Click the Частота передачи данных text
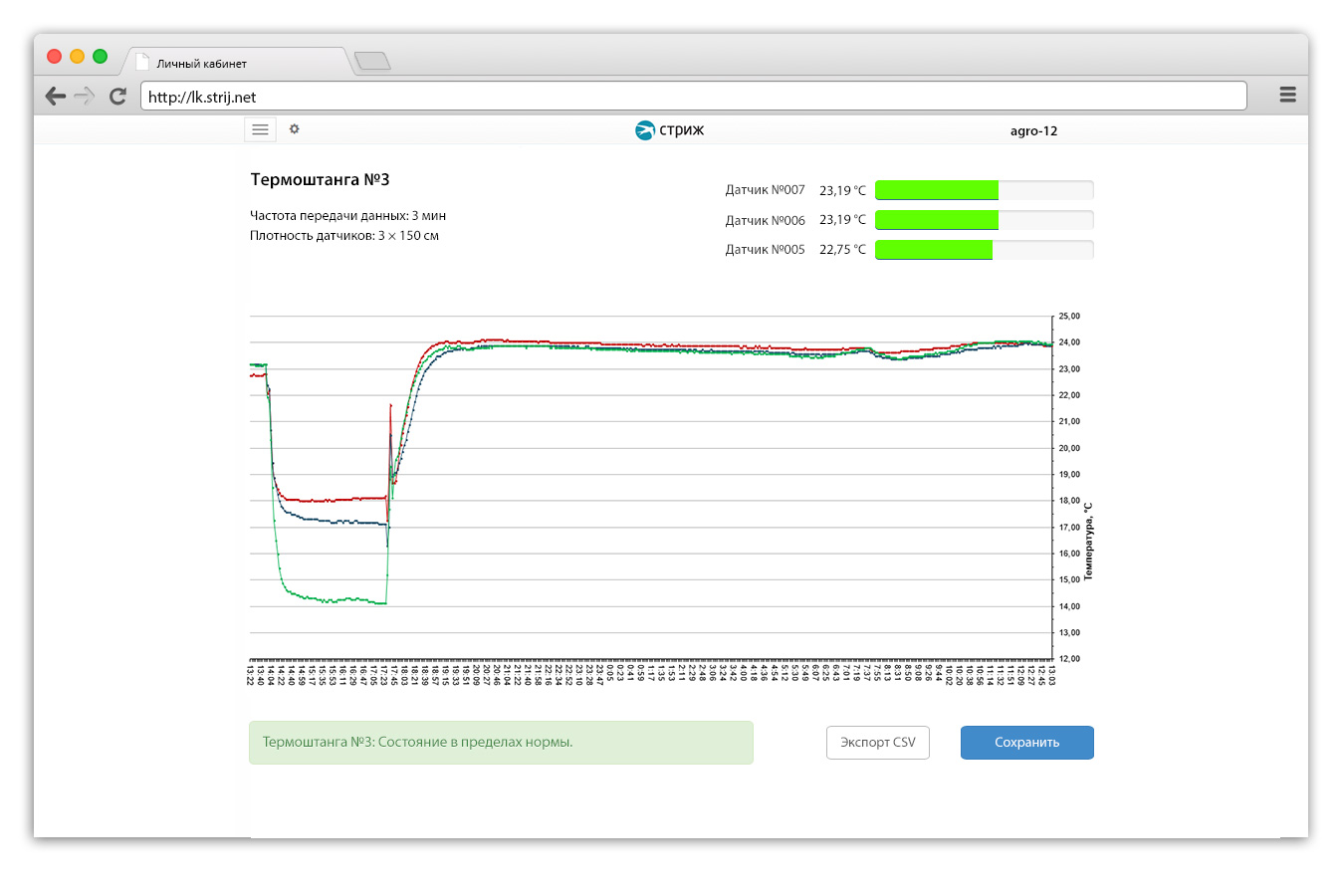The height and width of the screenshot is (896, 1344). point(347,216)
